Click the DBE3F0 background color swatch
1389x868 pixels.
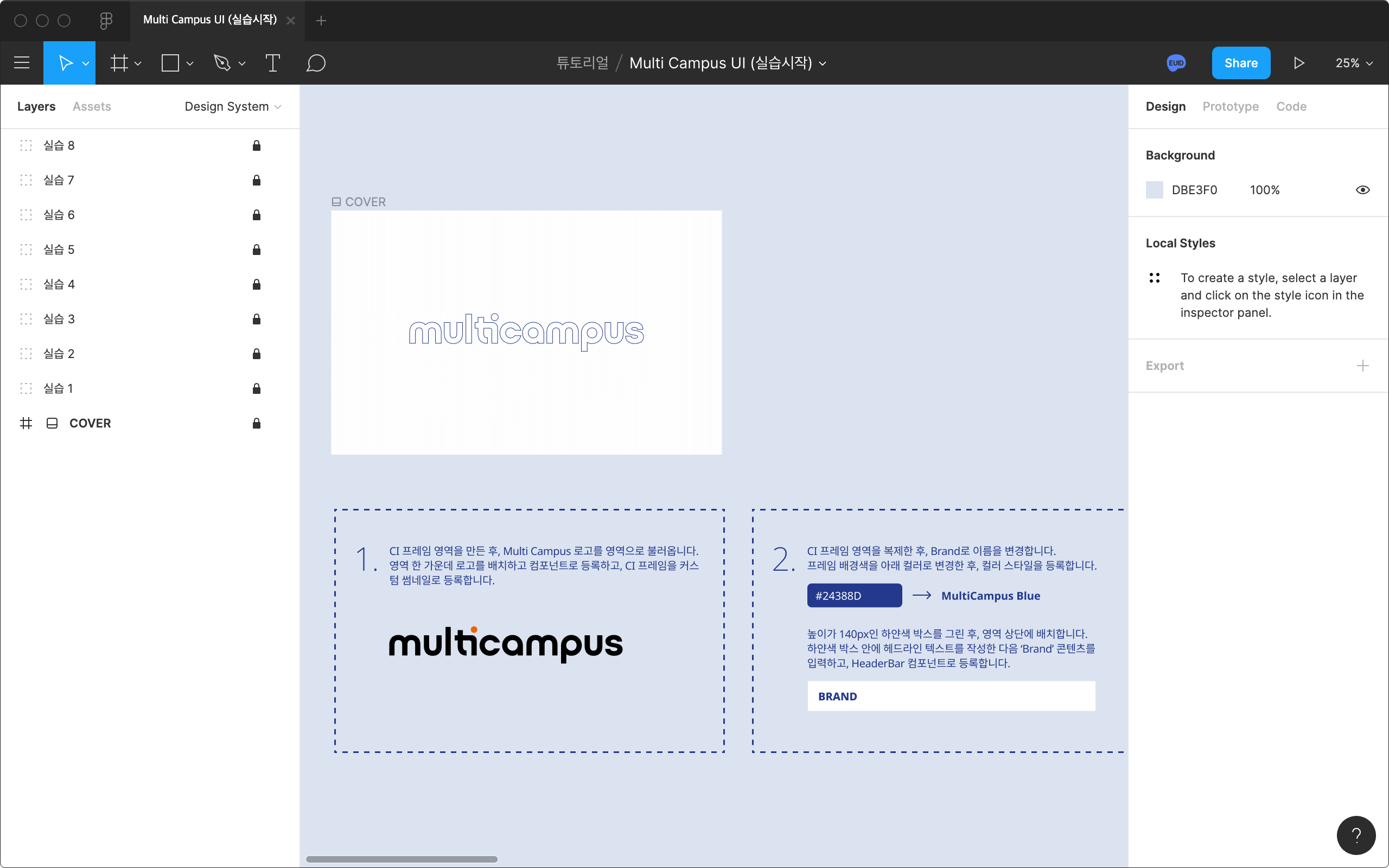pyautogui.click(x=1154, y=190)
